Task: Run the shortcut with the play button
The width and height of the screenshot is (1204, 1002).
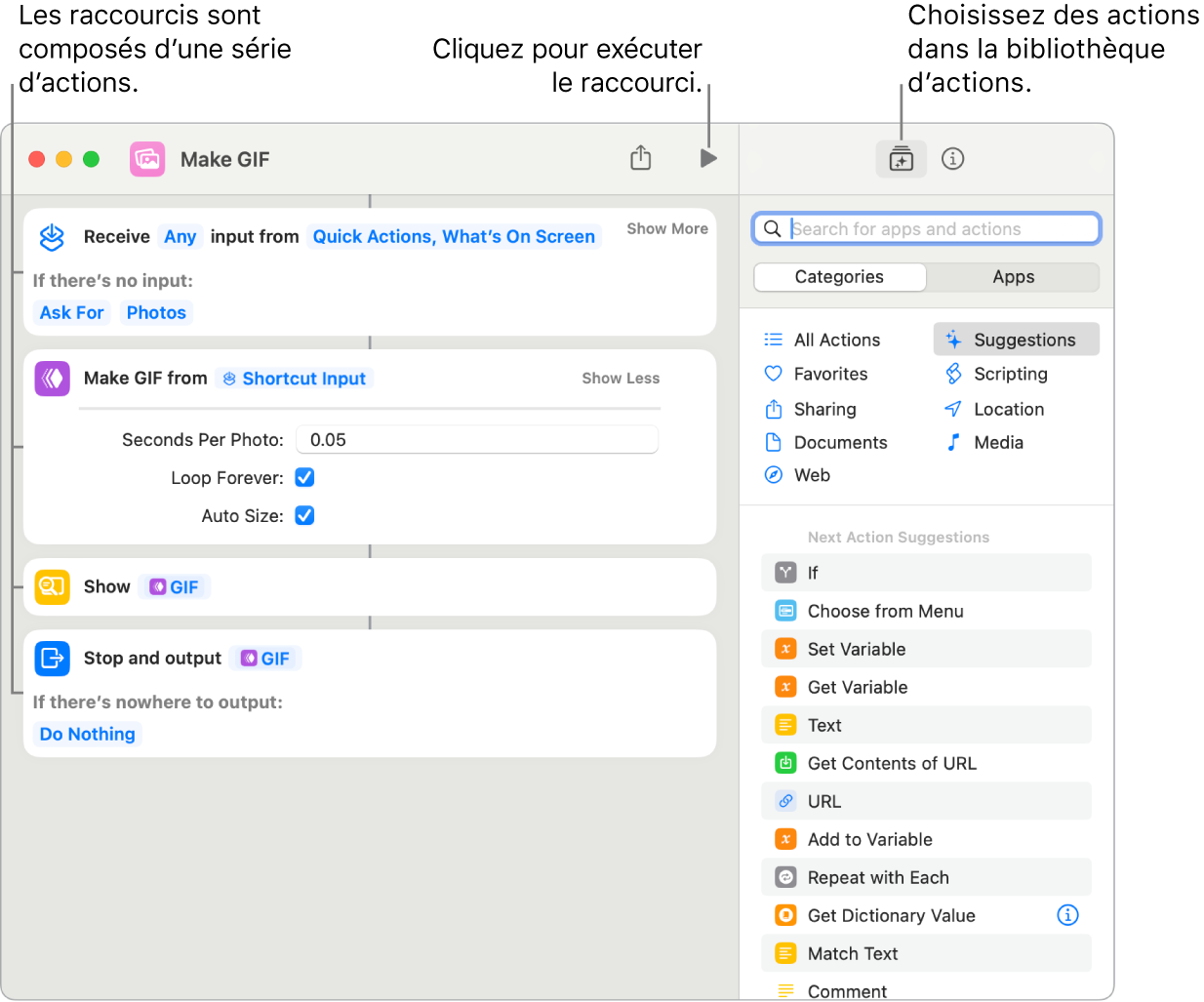Action: coord(708,158)
